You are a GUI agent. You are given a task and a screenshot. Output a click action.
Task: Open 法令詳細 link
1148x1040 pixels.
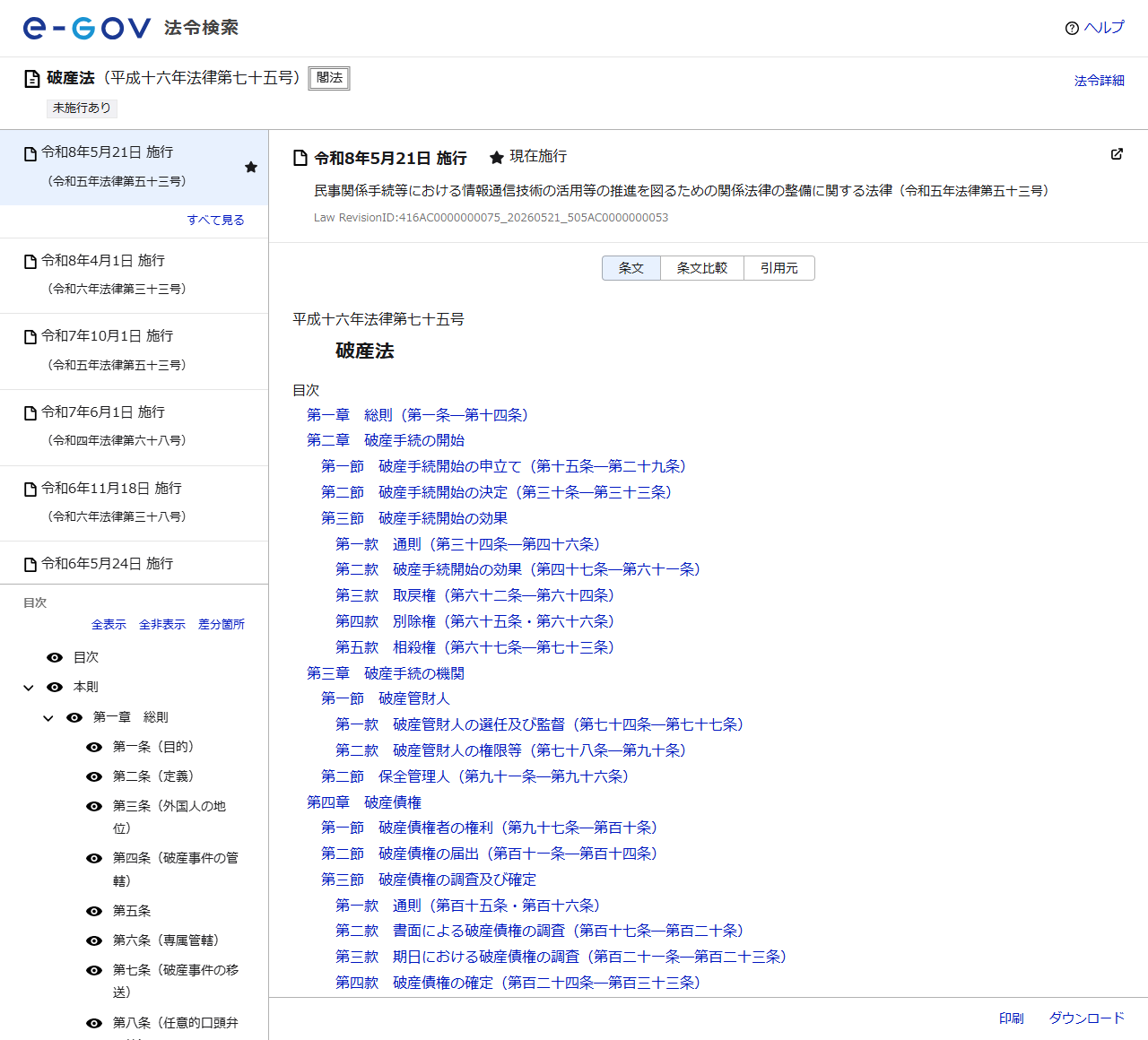1100,81
